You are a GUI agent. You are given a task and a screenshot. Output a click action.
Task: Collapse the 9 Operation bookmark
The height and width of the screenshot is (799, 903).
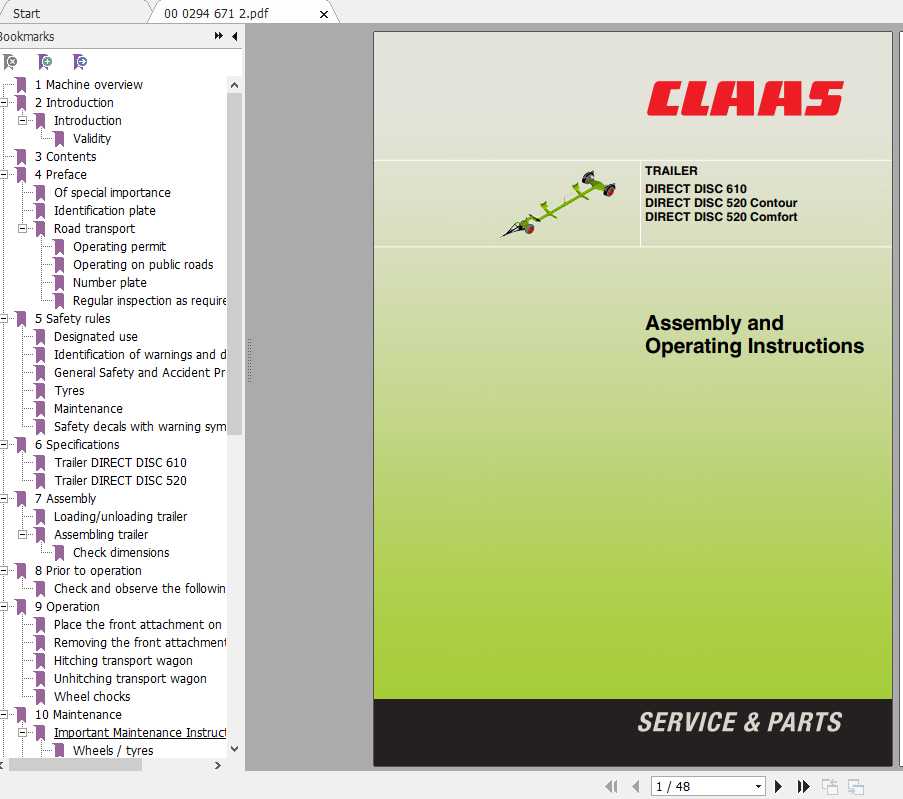pyautogui.click(x=3, y=607)
